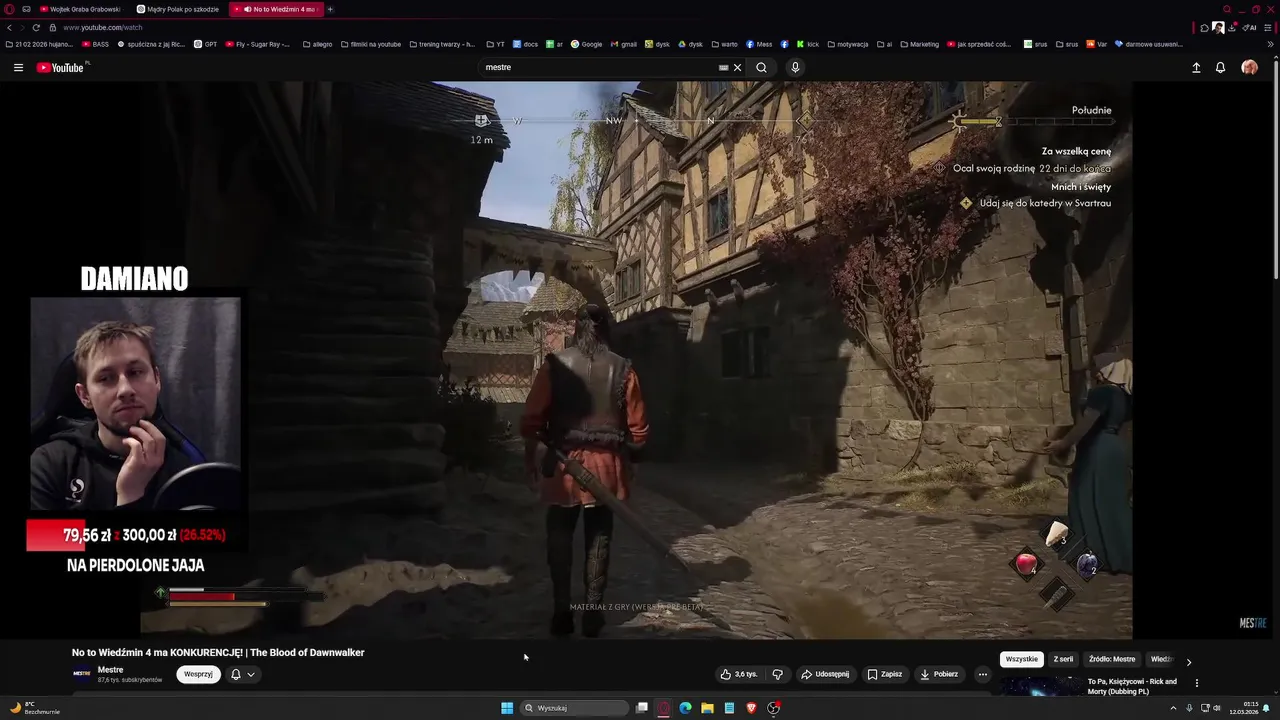Launch File Explorer from the taskbar
The width and height of the screenshot is (1280, 720).
point(707,708)
